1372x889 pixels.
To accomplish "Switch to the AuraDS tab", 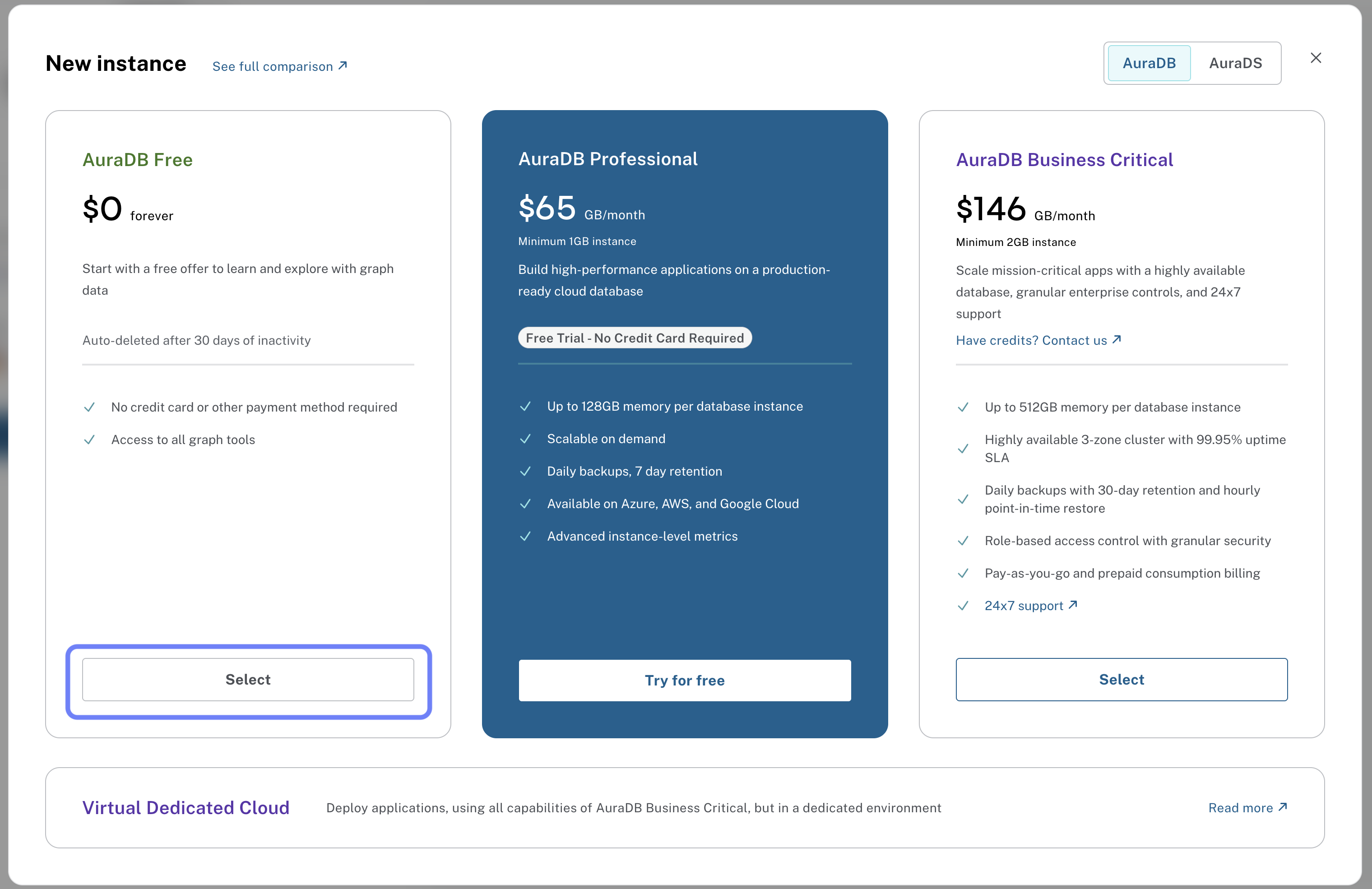I will [1235, 63].
